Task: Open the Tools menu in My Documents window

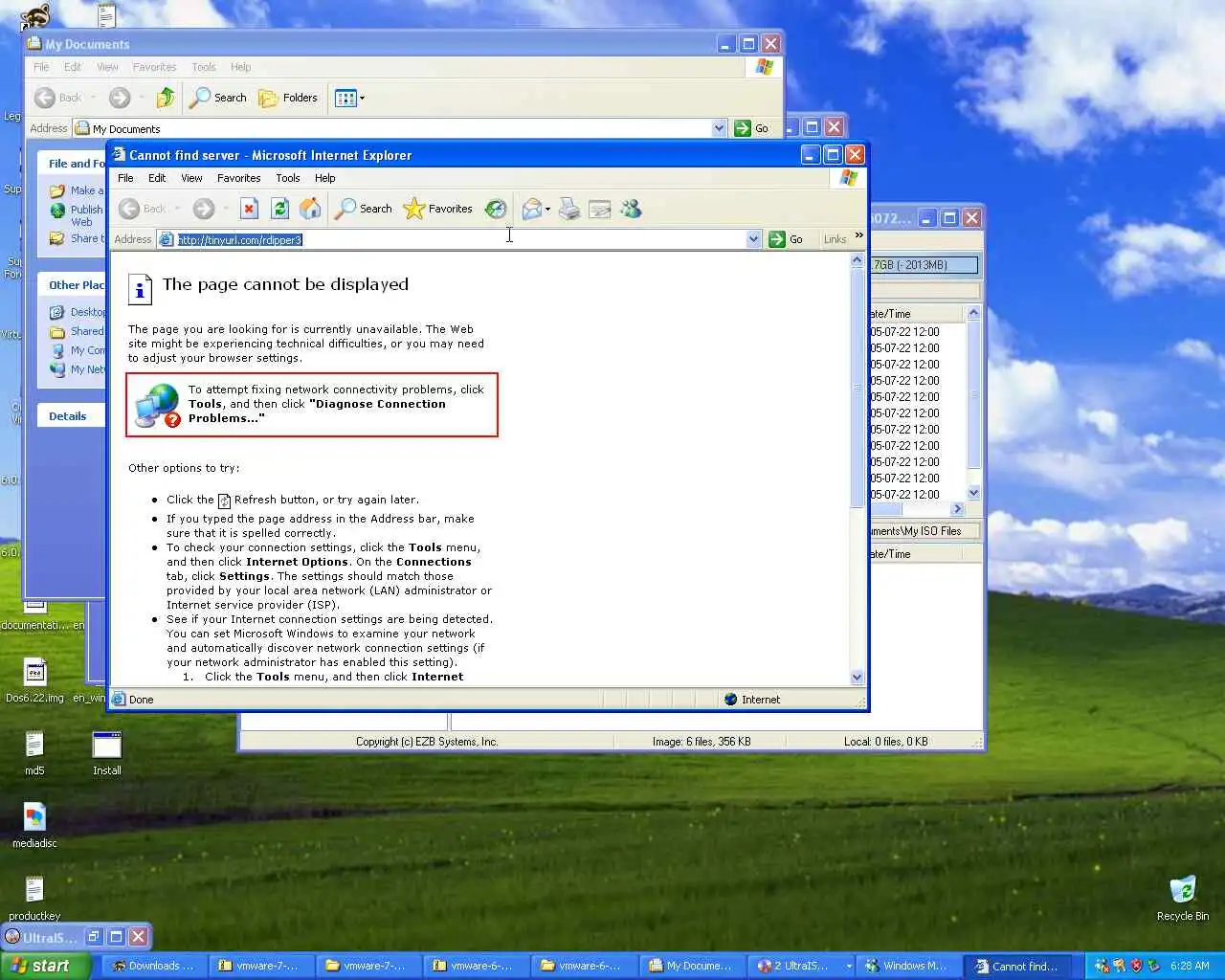Action: [203, 67]
